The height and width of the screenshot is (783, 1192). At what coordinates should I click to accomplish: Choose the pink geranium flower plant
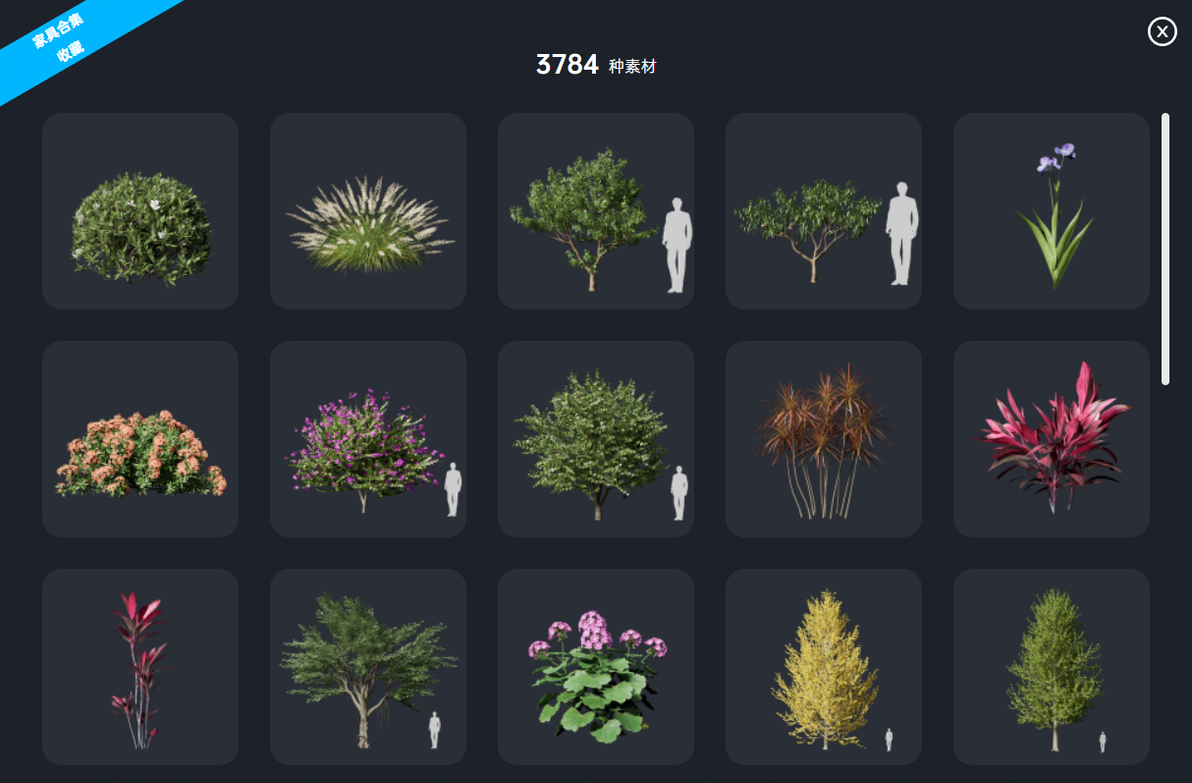click(x=596, y=667)
